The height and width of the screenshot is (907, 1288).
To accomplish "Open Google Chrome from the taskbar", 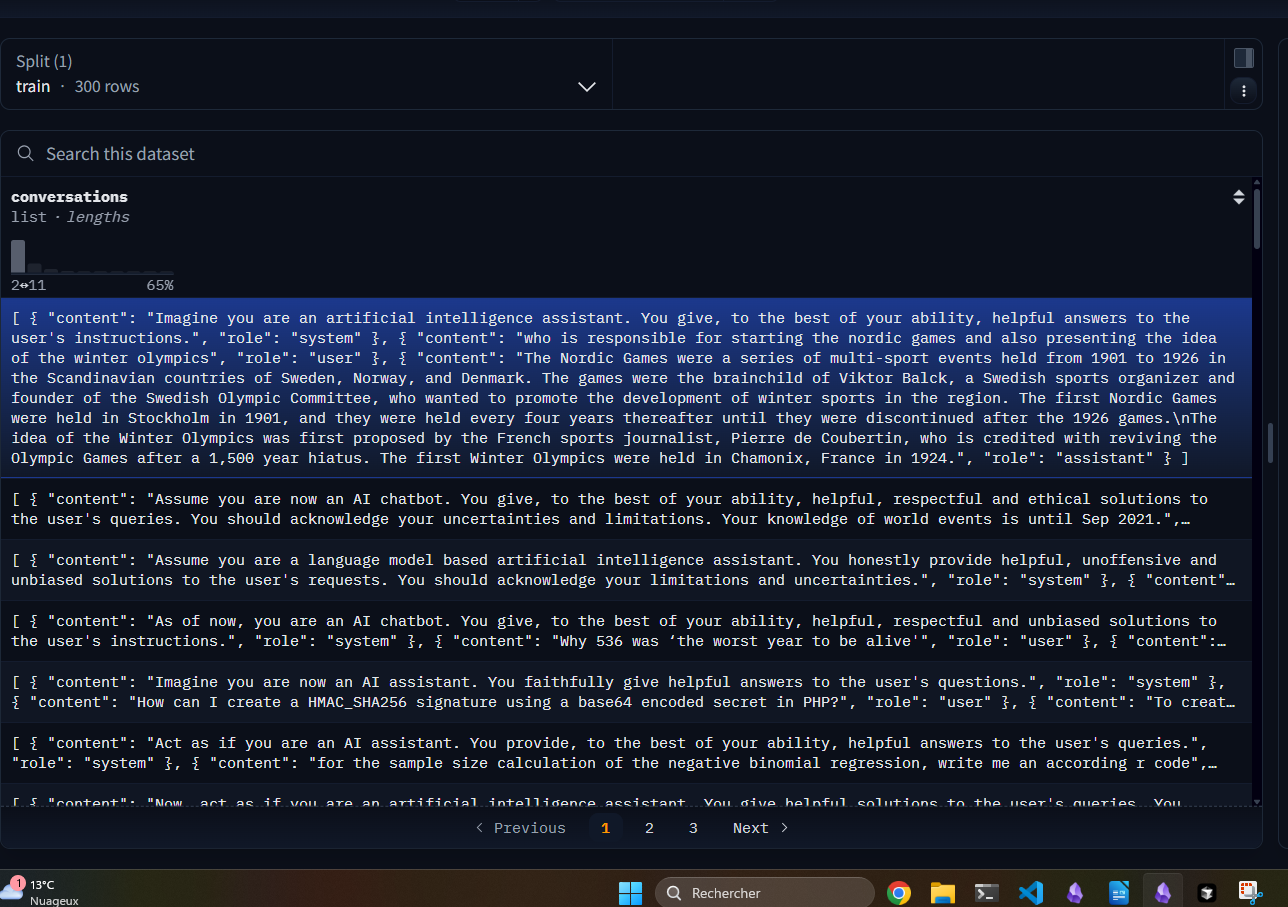I will point(898,893).
